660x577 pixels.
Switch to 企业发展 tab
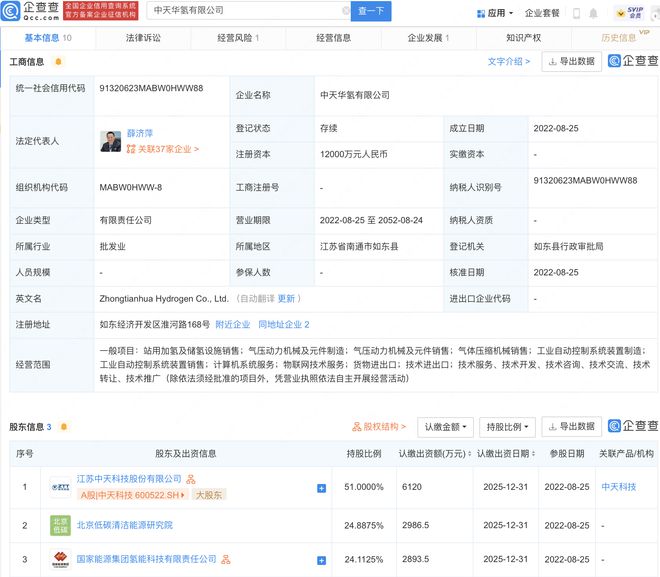428,38
